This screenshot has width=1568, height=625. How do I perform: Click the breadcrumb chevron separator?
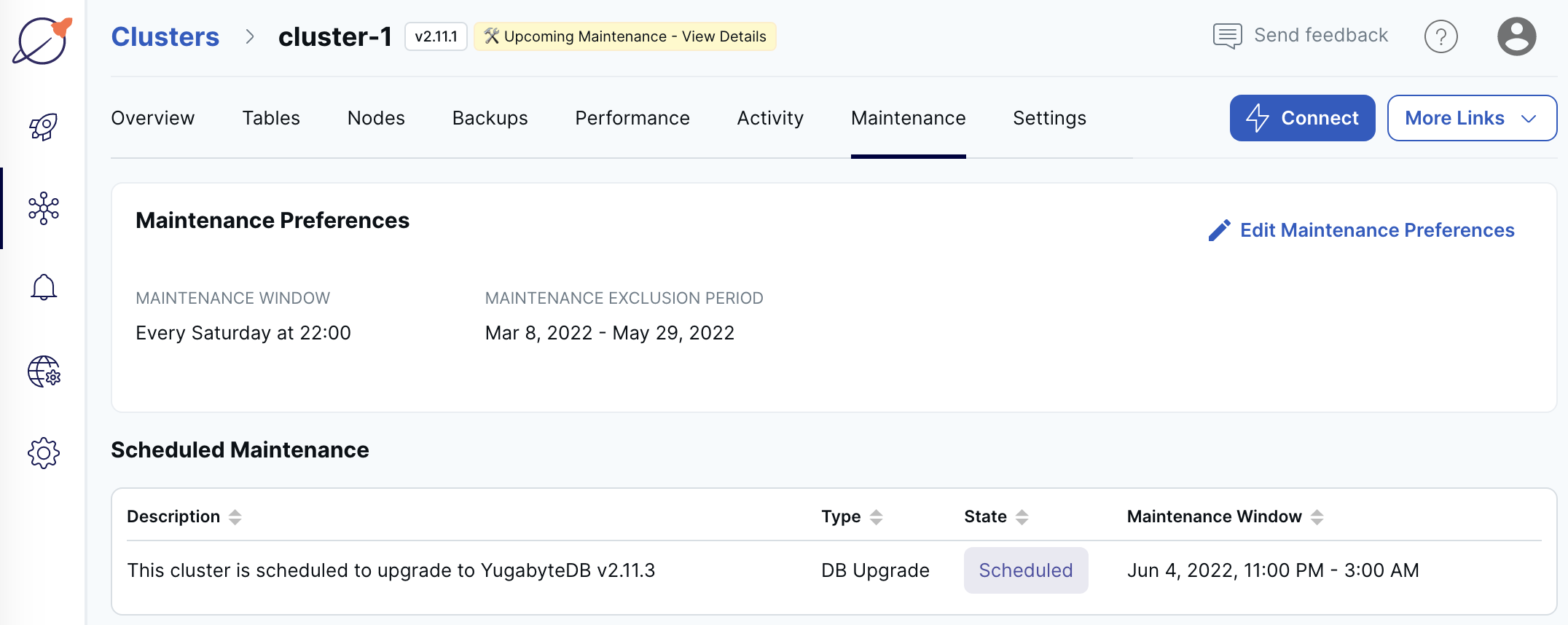pyautogui.click(x=249, y=36)
